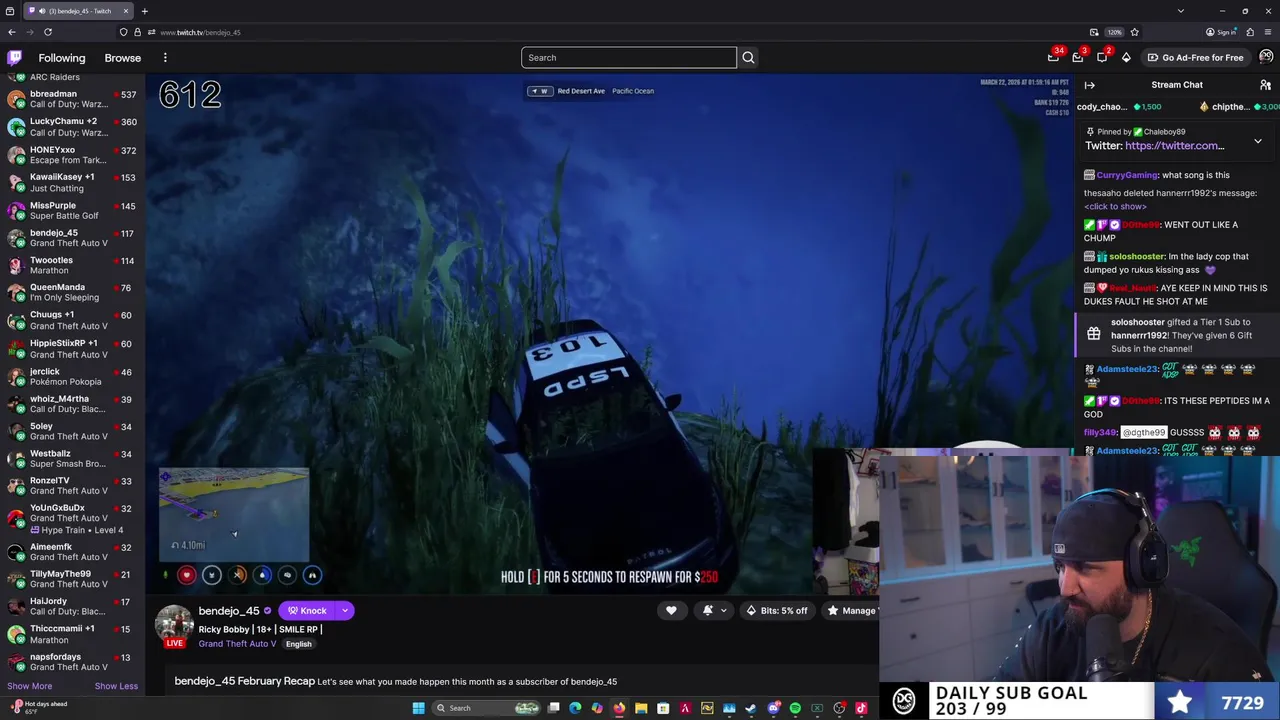Open bbreadman channel in sidebar

(x=72, y=99)
